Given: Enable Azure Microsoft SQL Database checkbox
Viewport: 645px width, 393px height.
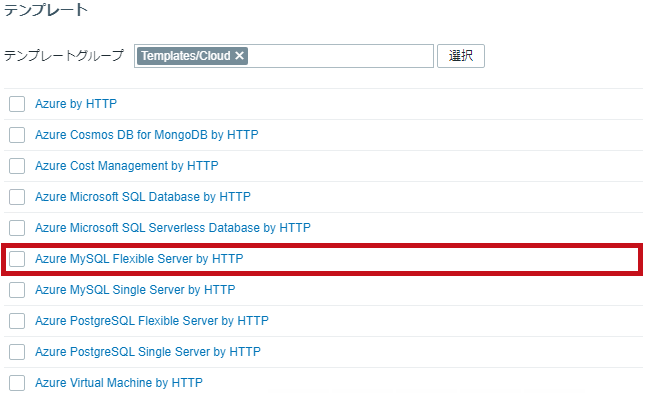Looking at the screenshot, I should click(17, 197).
